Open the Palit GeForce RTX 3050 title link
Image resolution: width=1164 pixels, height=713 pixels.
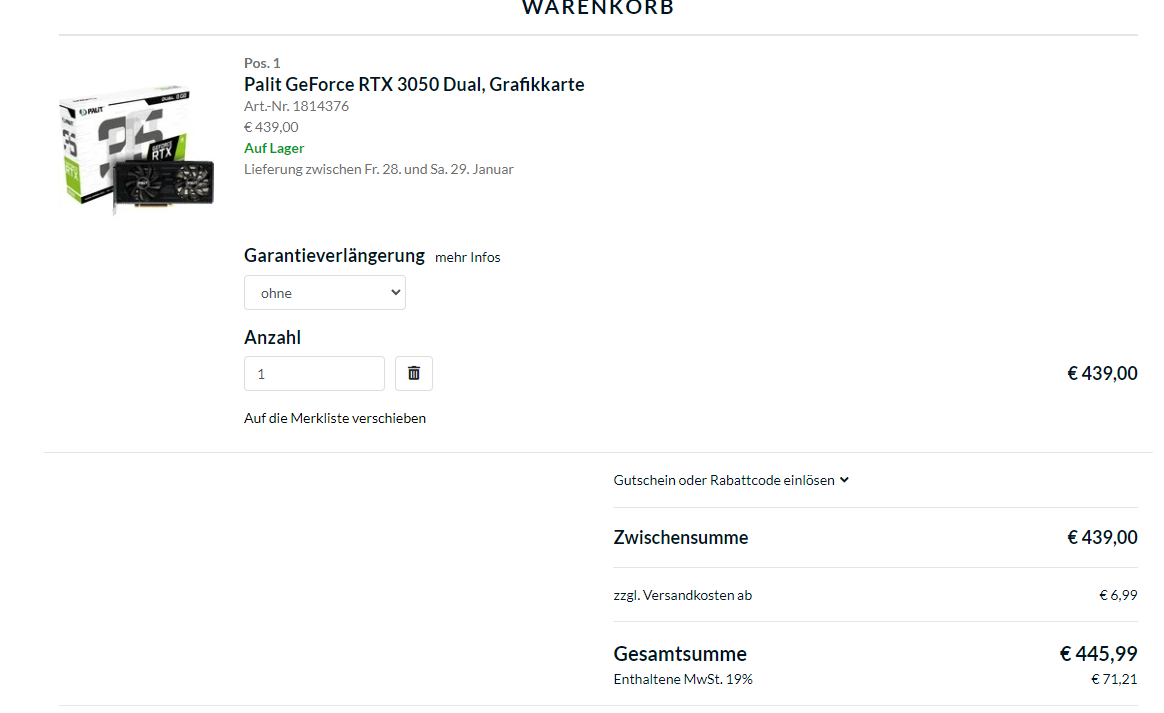[x=414, y=84]
